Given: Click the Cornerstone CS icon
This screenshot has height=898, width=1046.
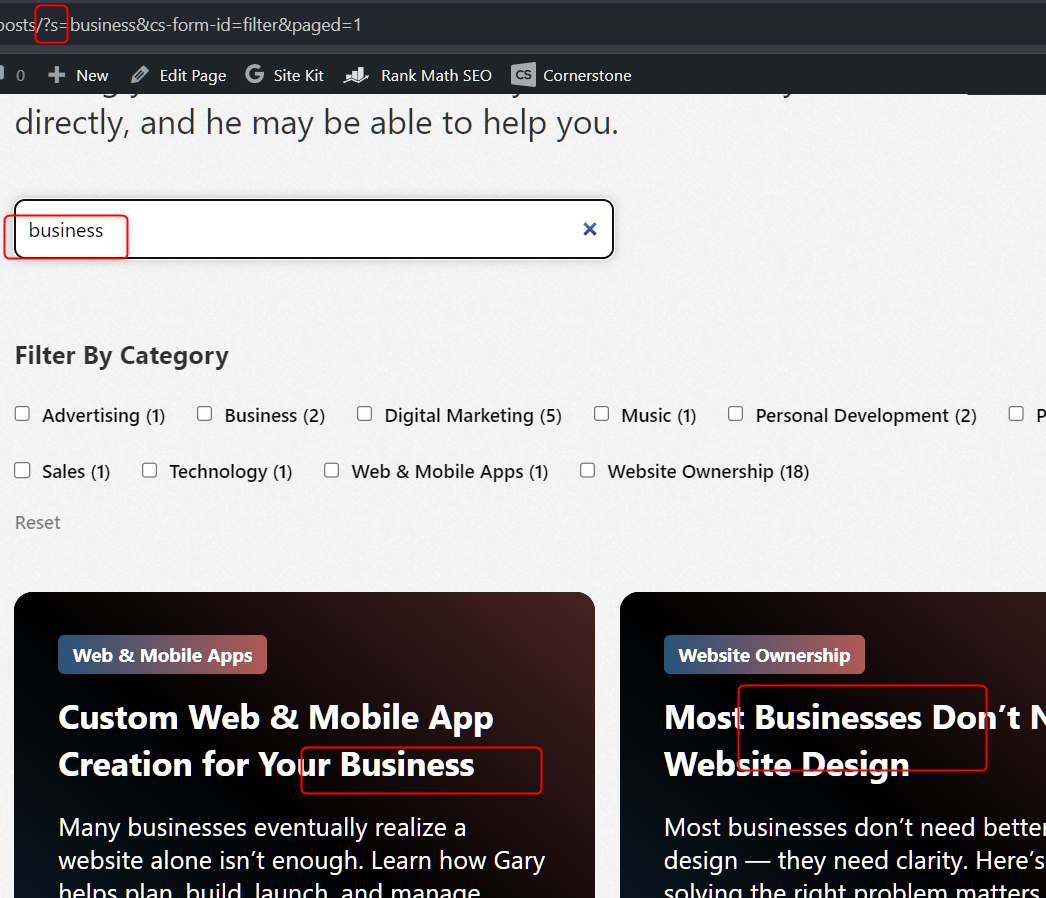Looking at the screenshot, I should click(x=523, y=75).
